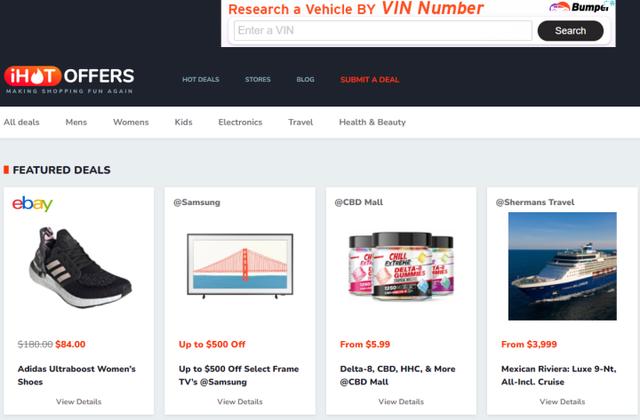The image size is (640, 420).
Task: Open Adidas Ultraboost Women's Shoes title
Action: click(77, 375)
